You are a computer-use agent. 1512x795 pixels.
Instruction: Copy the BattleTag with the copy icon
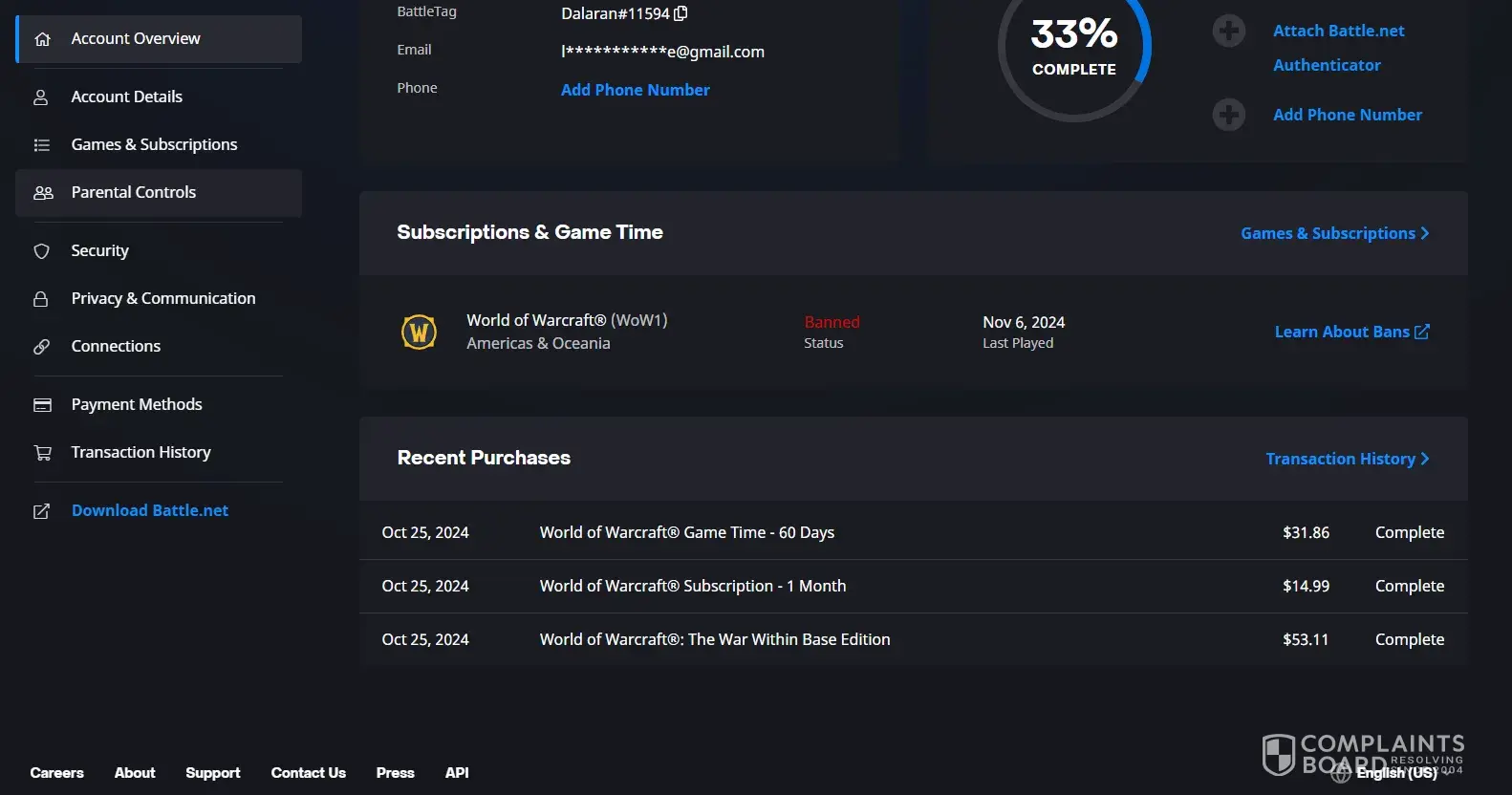(680, 13)
